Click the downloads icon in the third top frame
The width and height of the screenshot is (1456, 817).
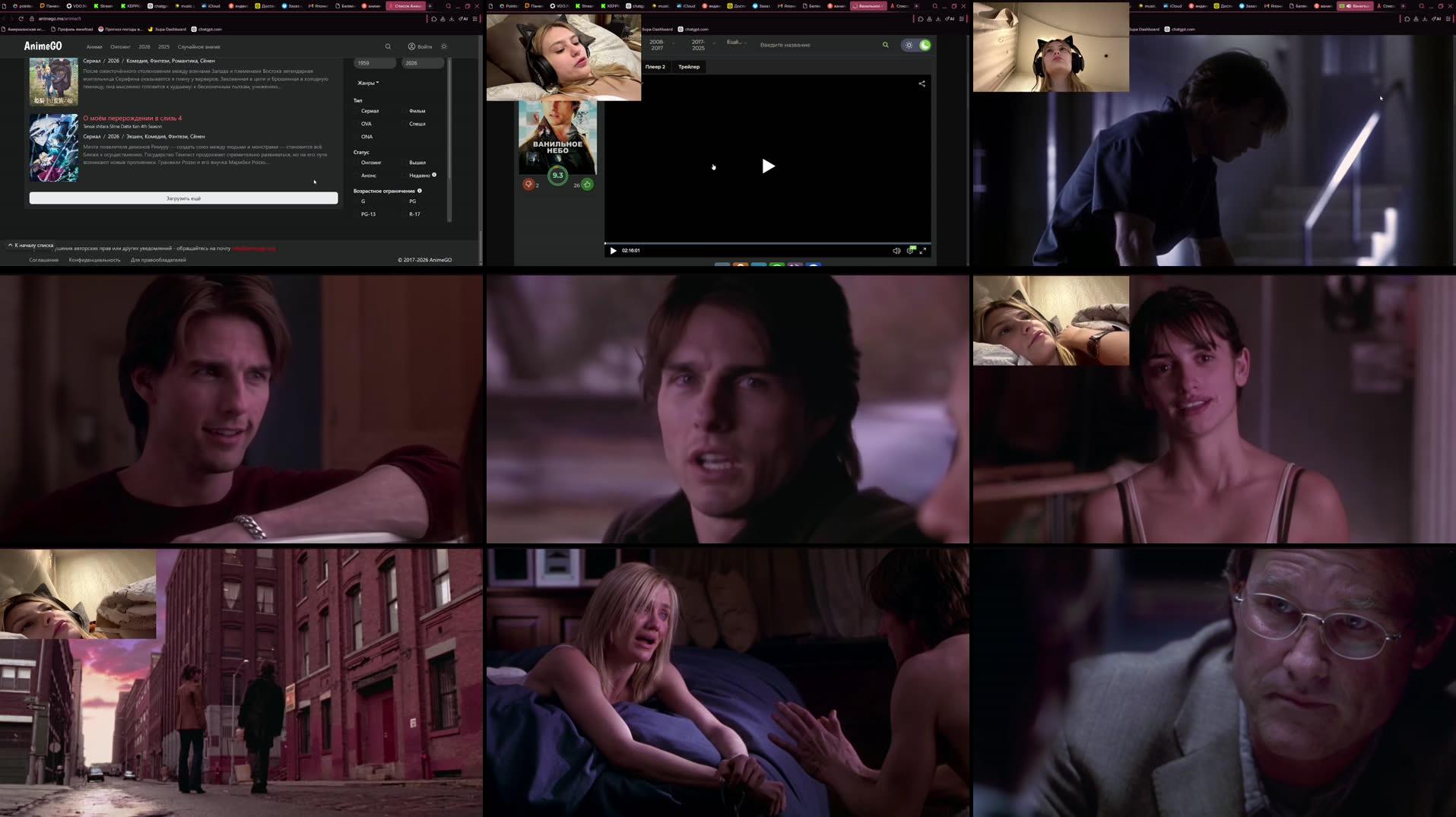click(x=1425, y=18)
